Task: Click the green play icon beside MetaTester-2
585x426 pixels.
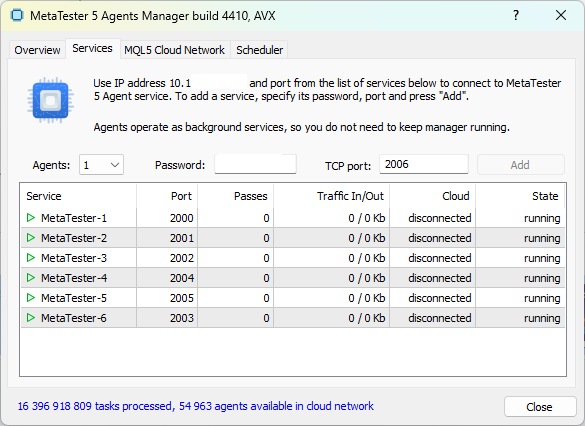Action: pyautogui.click(x=31, y=238)
